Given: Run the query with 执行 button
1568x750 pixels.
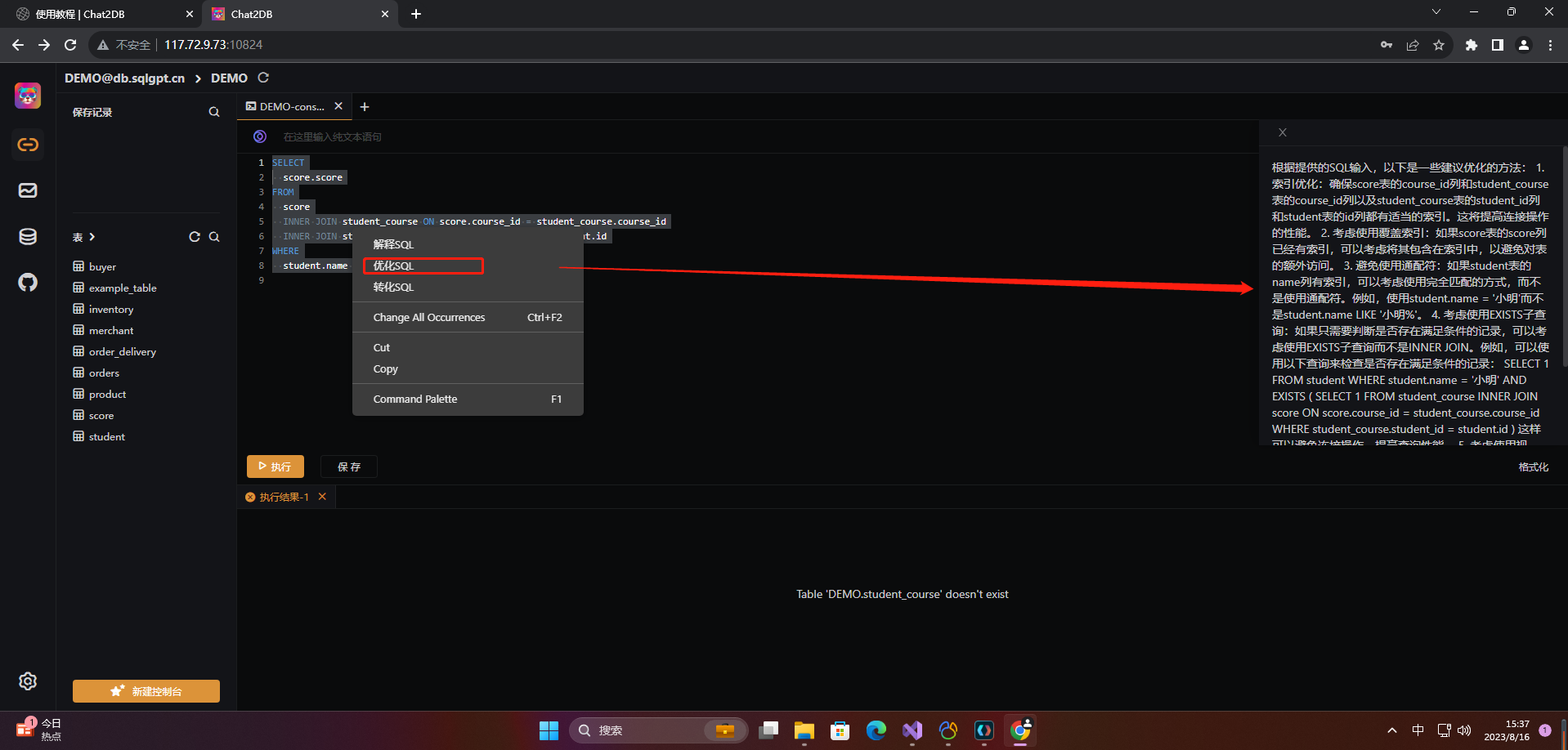Looking at the screenshot, I should (276, 467).
